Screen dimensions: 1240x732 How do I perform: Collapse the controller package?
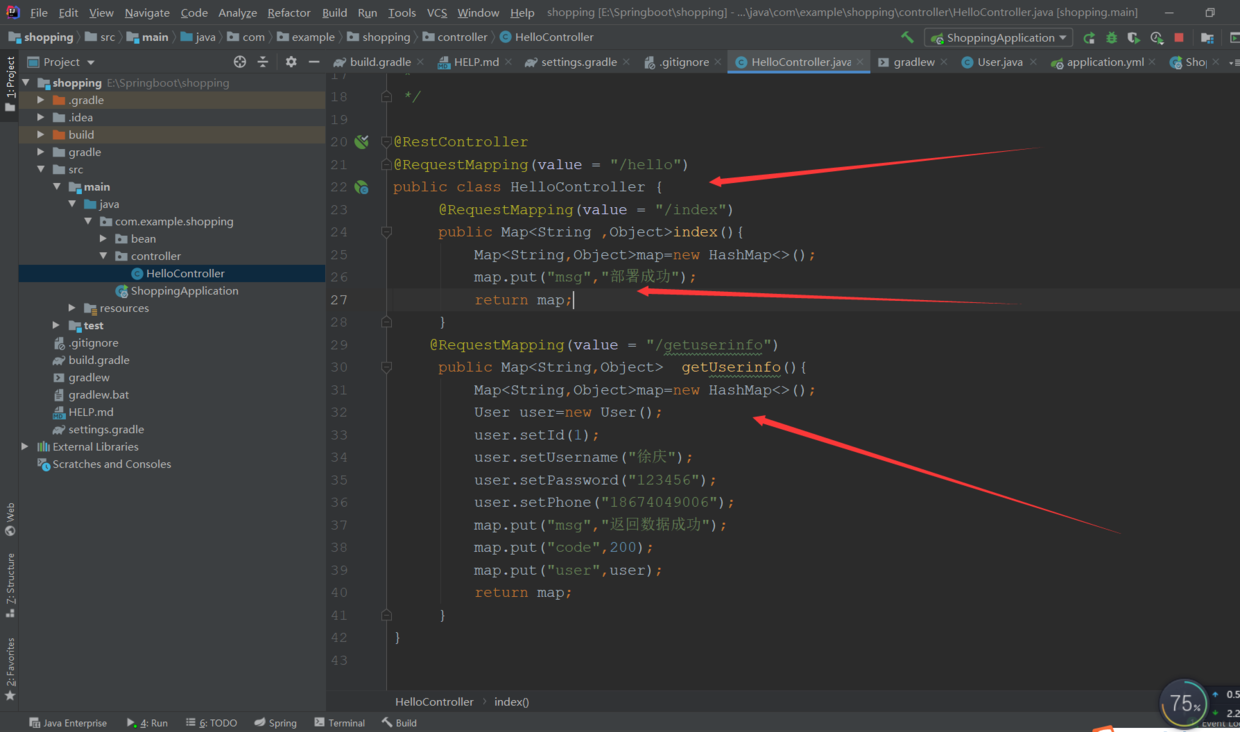pyautogui.click(x=104, y=256)
